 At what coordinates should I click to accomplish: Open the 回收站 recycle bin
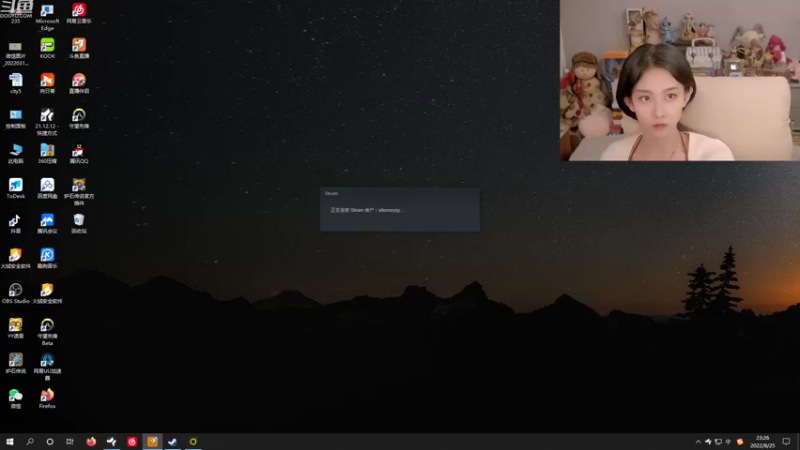[x=79, y=224]
